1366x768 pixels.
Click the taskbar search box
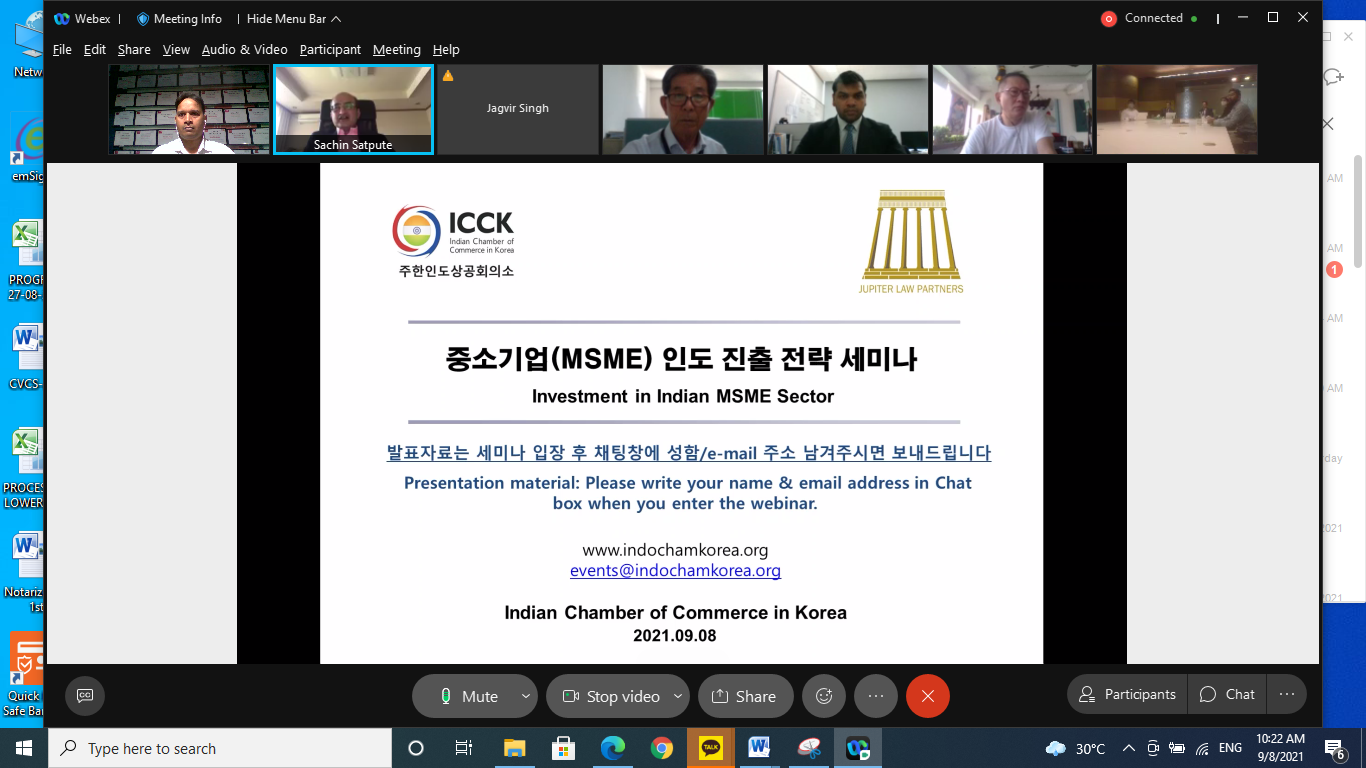(x=219, y=748)
